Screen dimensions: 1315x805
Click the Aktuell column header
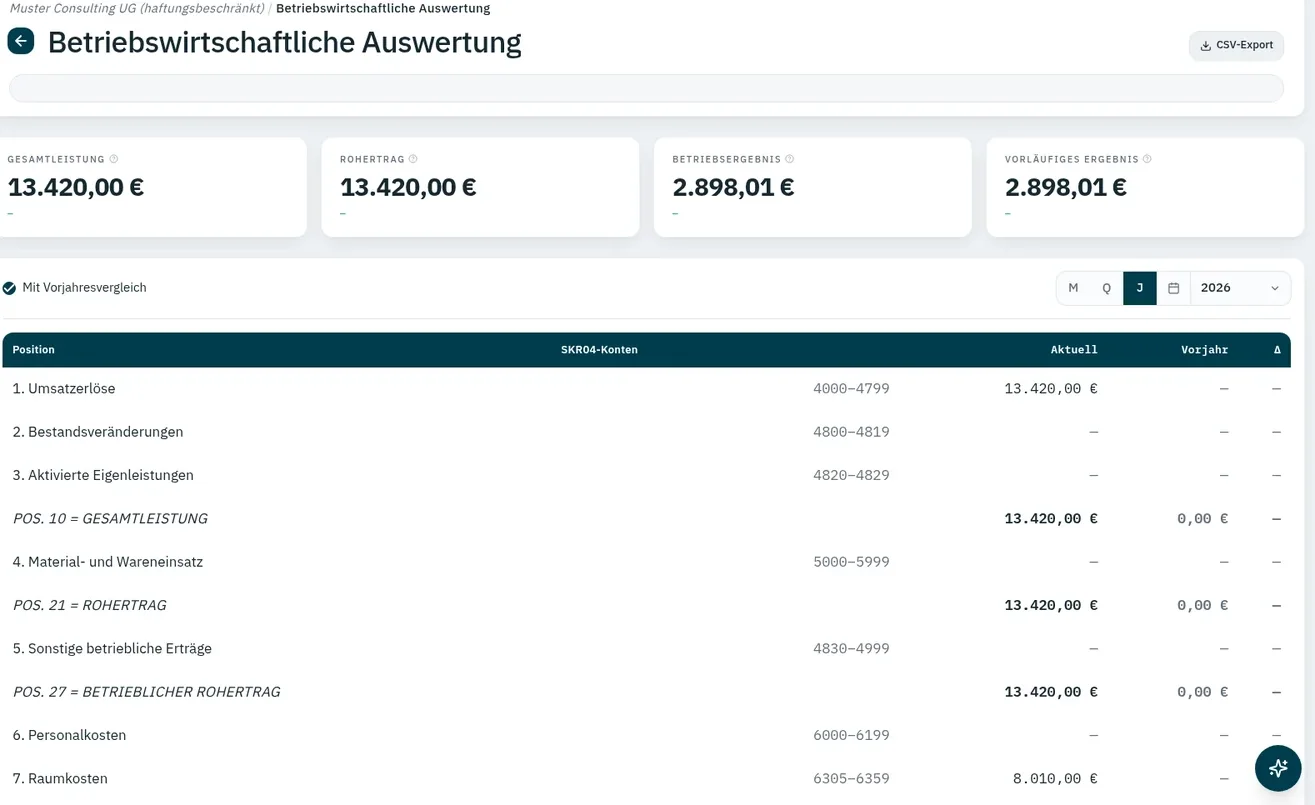coord(1074,350)
